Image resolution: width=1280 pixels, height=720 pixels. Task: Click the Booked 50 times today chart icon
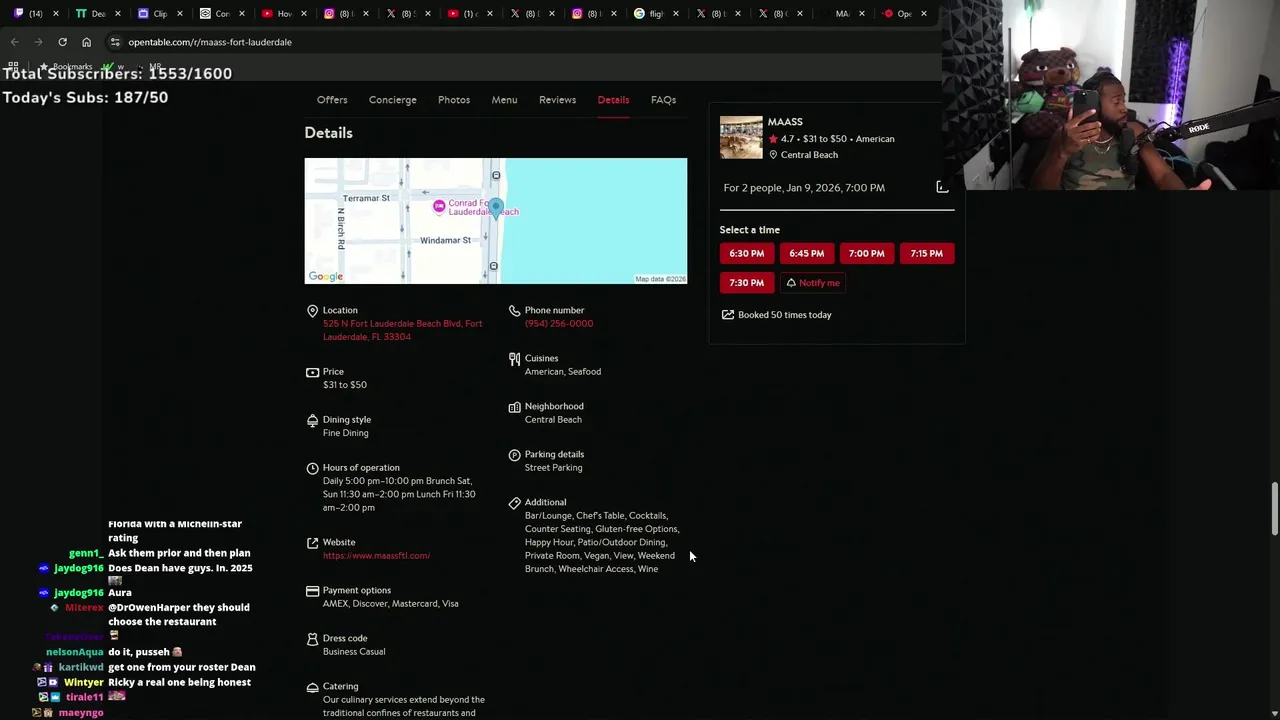(x=728, y=315)
